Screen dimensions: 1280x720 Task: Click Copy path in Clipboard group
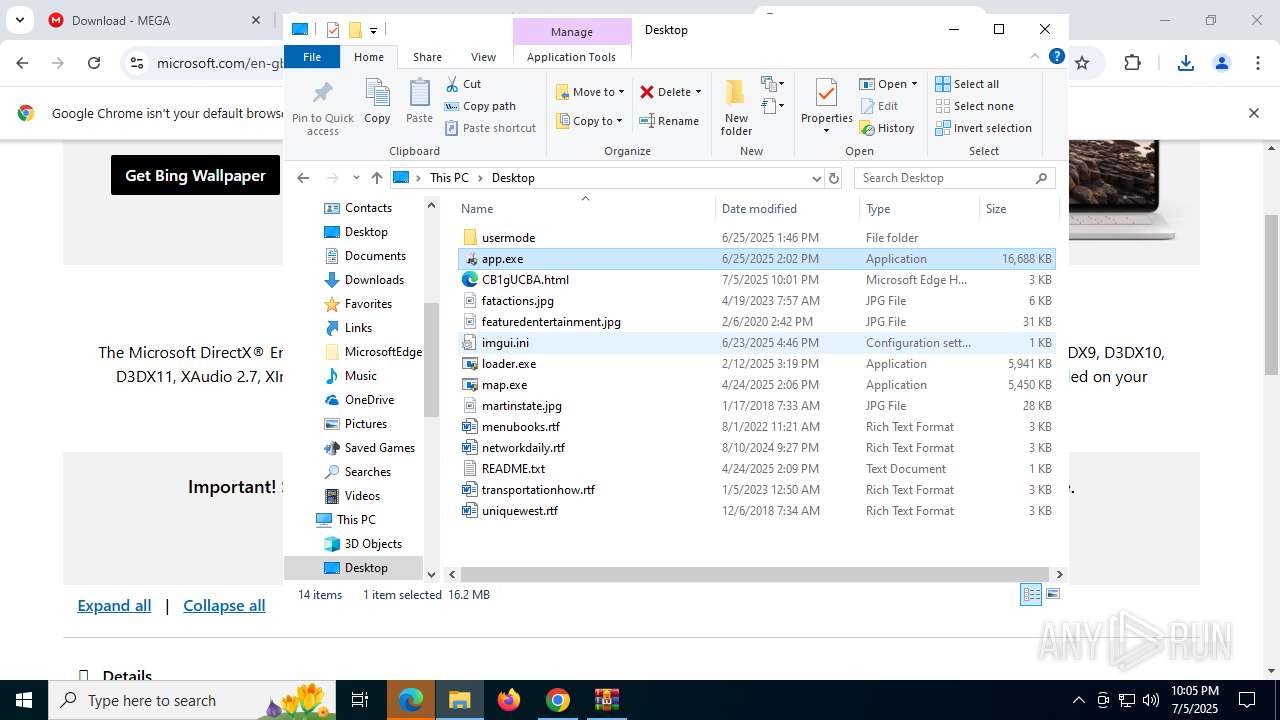point(480,106)
